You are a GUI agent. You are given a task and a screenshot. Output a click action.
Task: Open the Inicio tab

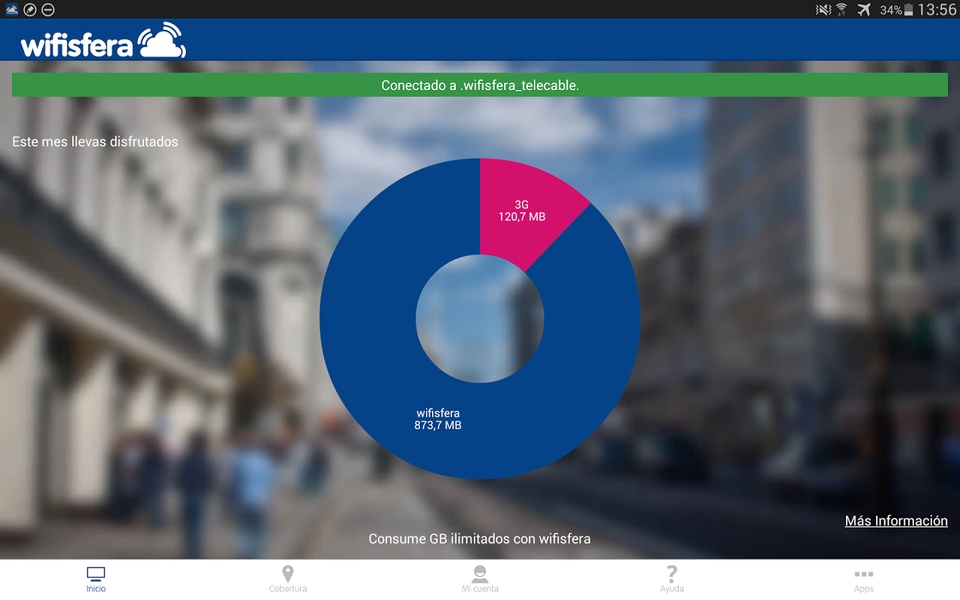pyautogui.click(x=96, y=579)
